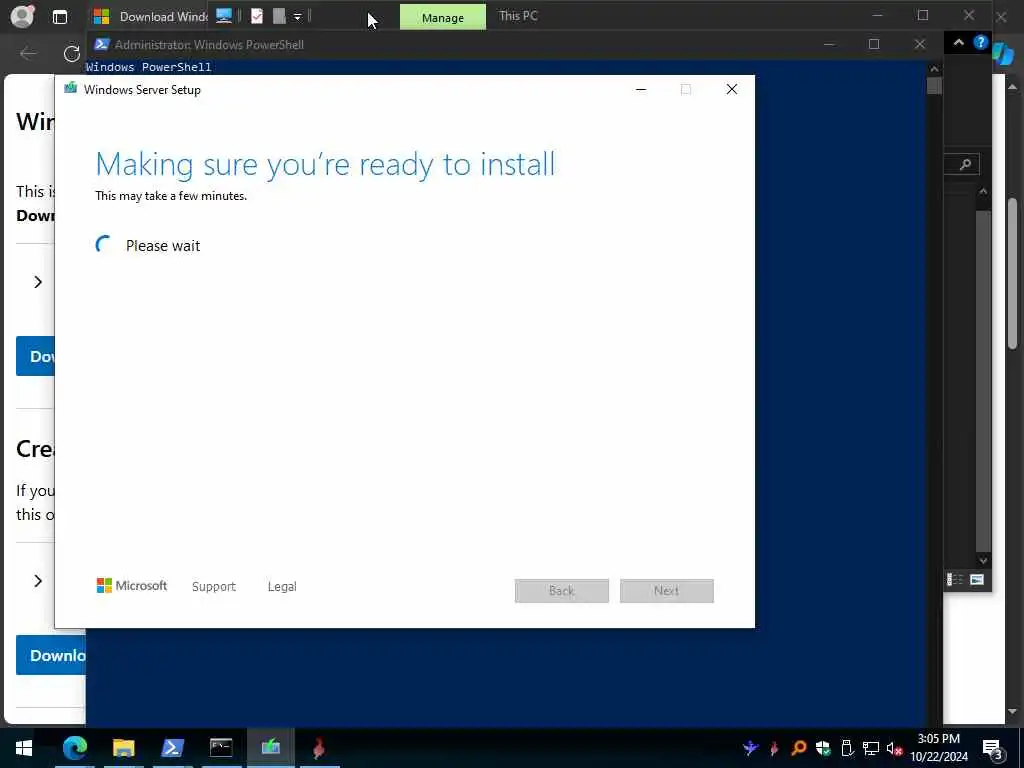1024x768 pixels.
Task: Click the Properties checkmark icon in quick access toolbar
Action: pyautogui.click(x=257, y=16)
